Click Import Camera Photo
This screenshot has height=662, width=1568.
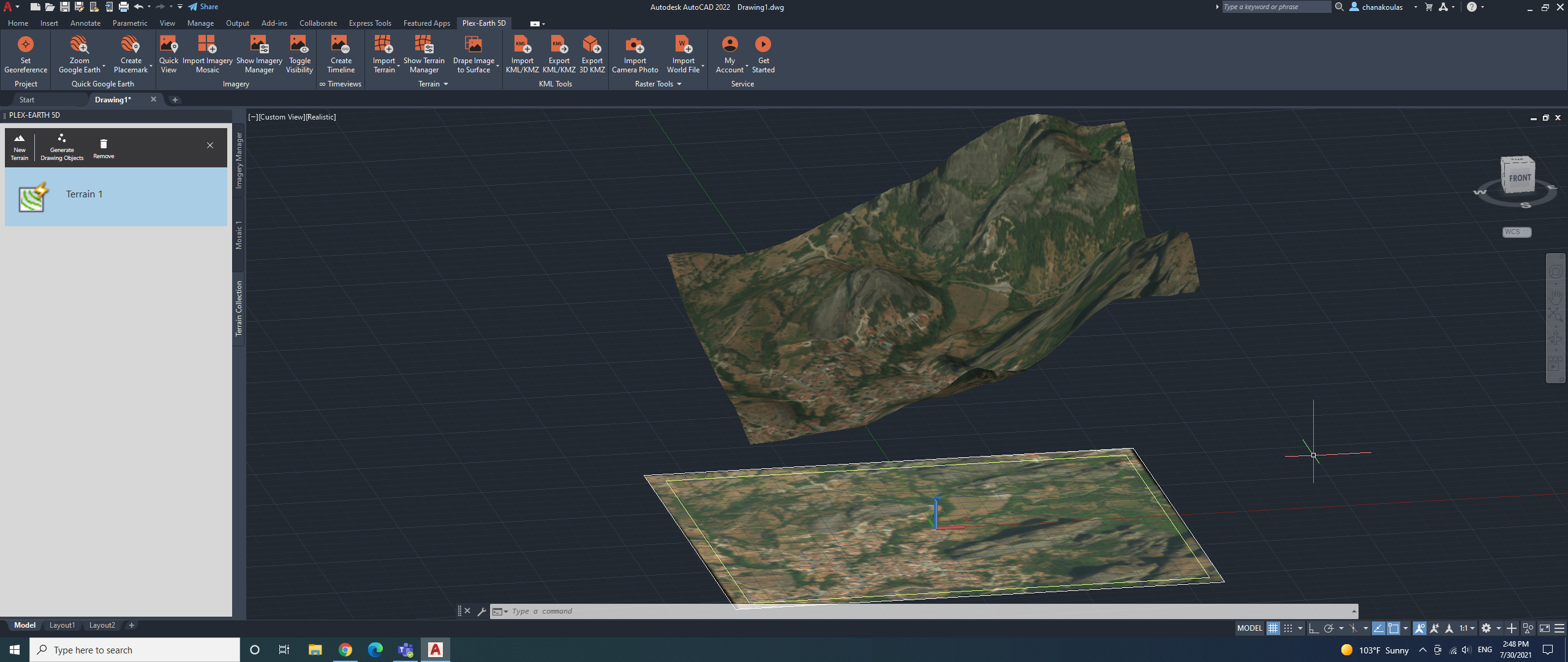click(x=635, y=55)
